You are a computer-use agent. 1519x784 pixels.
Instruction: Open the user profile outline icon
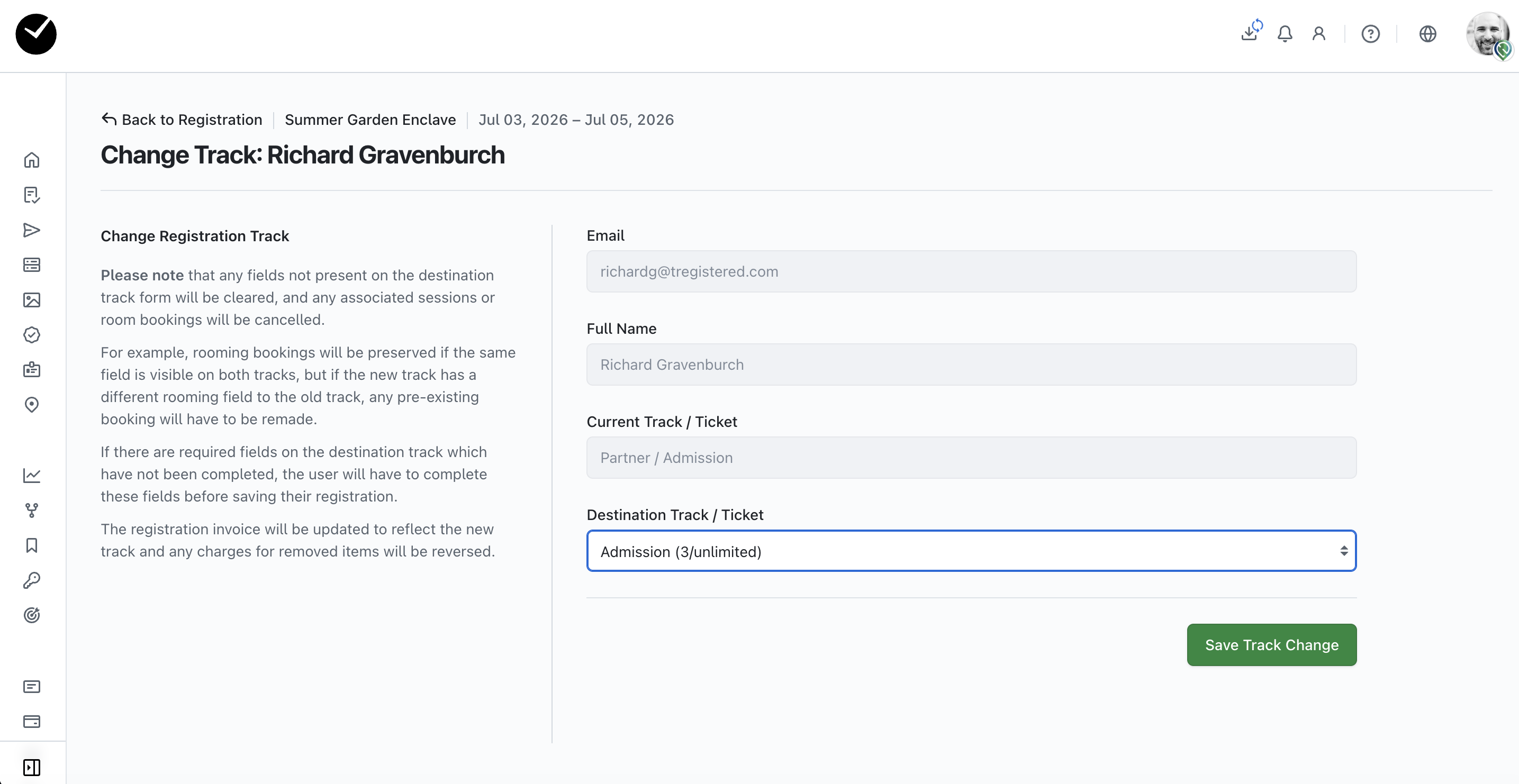pos(1318,34)
